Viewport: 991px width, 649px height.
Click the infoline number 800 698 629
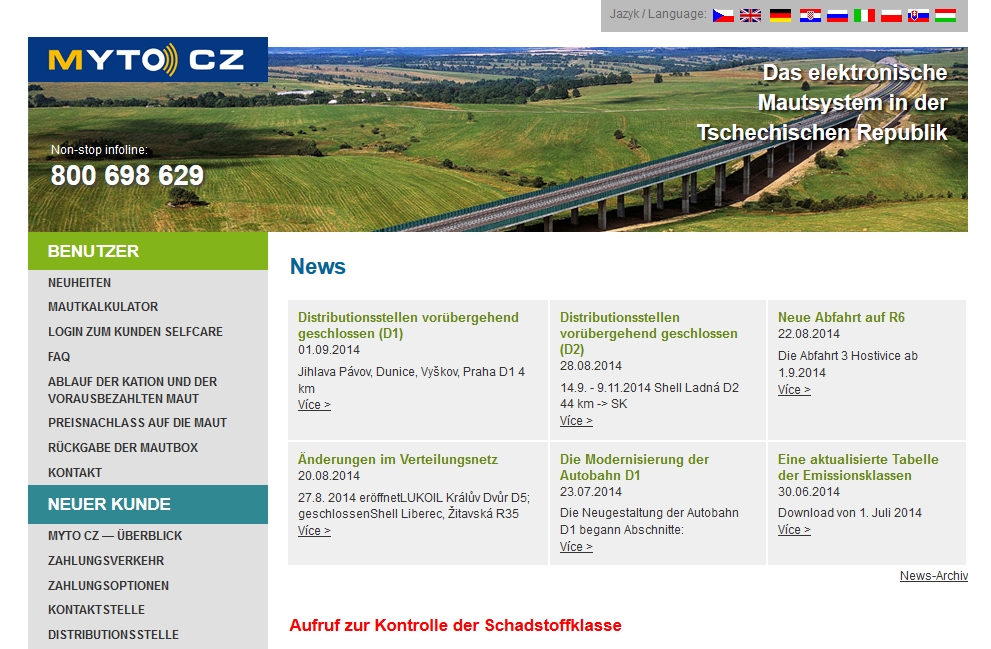[x=127, y=176]
